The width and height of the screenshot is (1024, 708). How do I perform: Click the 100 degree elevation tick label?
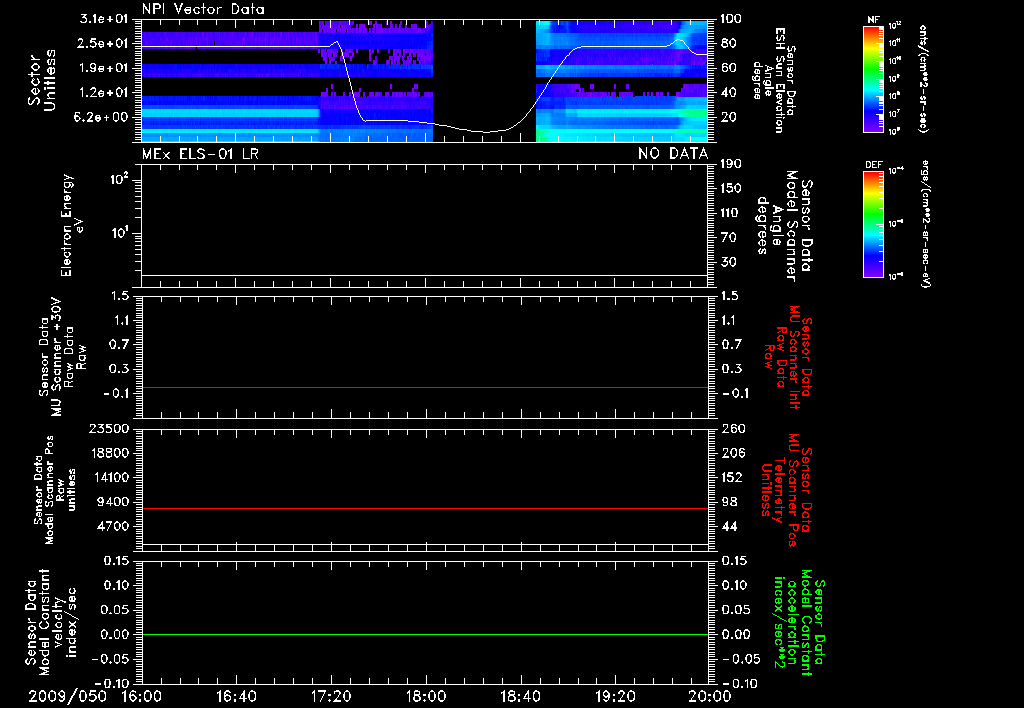click(x=731, y=19)
